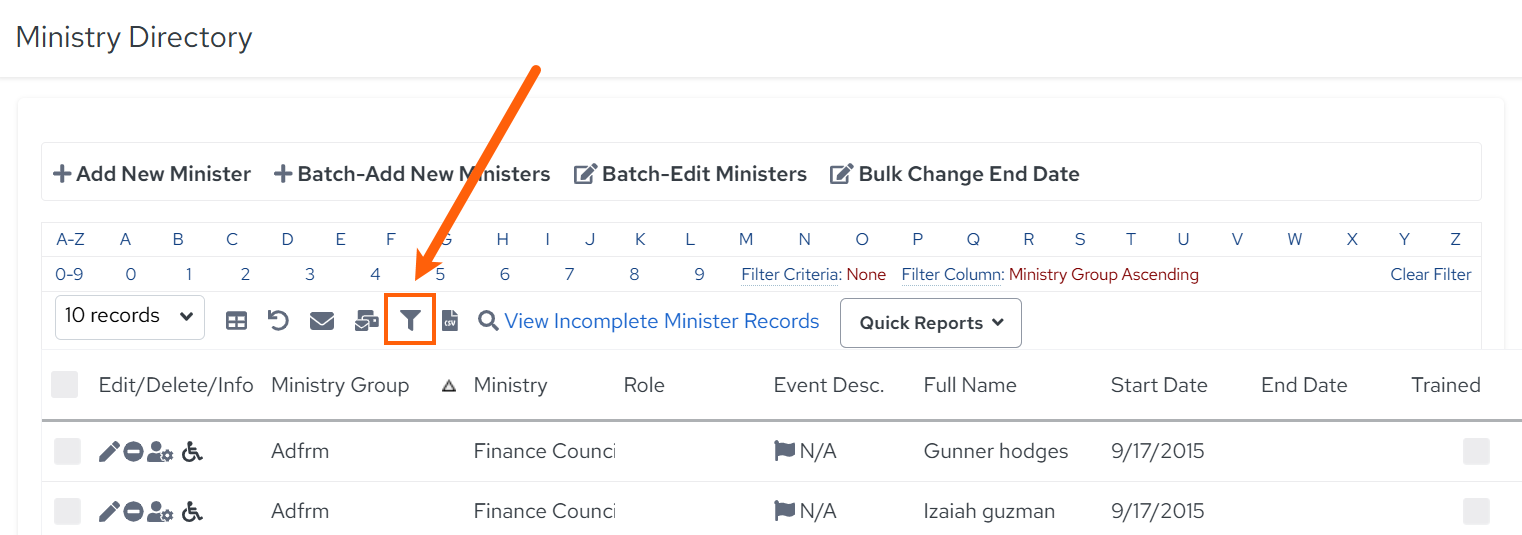Expand the Quick Reports dropdown
Screen dimensions: 1522x535
931,323
